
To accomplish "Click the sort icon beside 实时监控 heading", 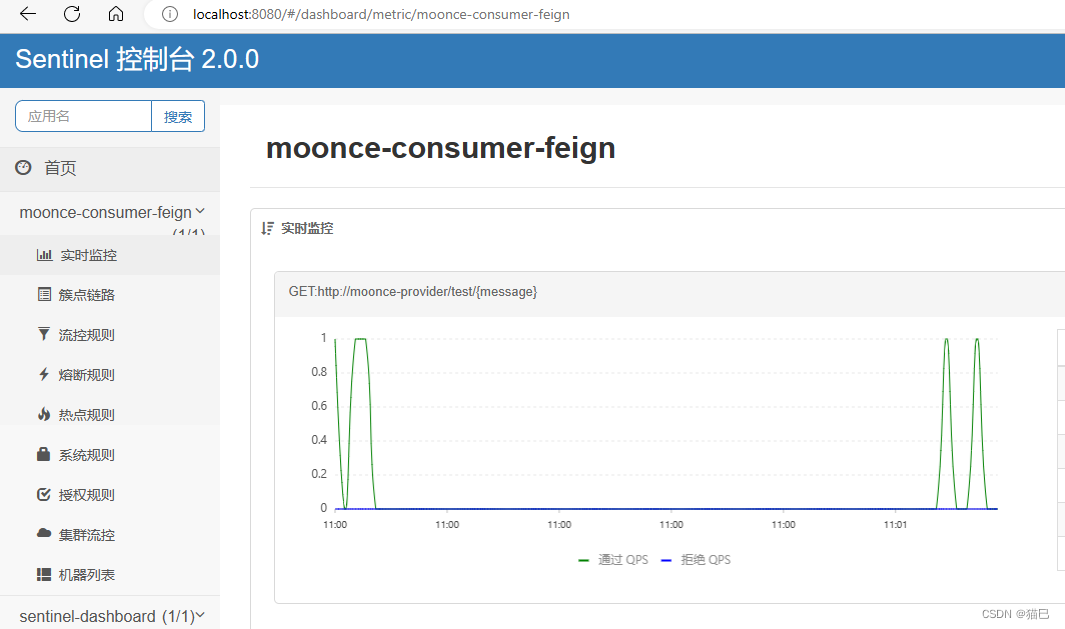I will click(x=268, y=228).
